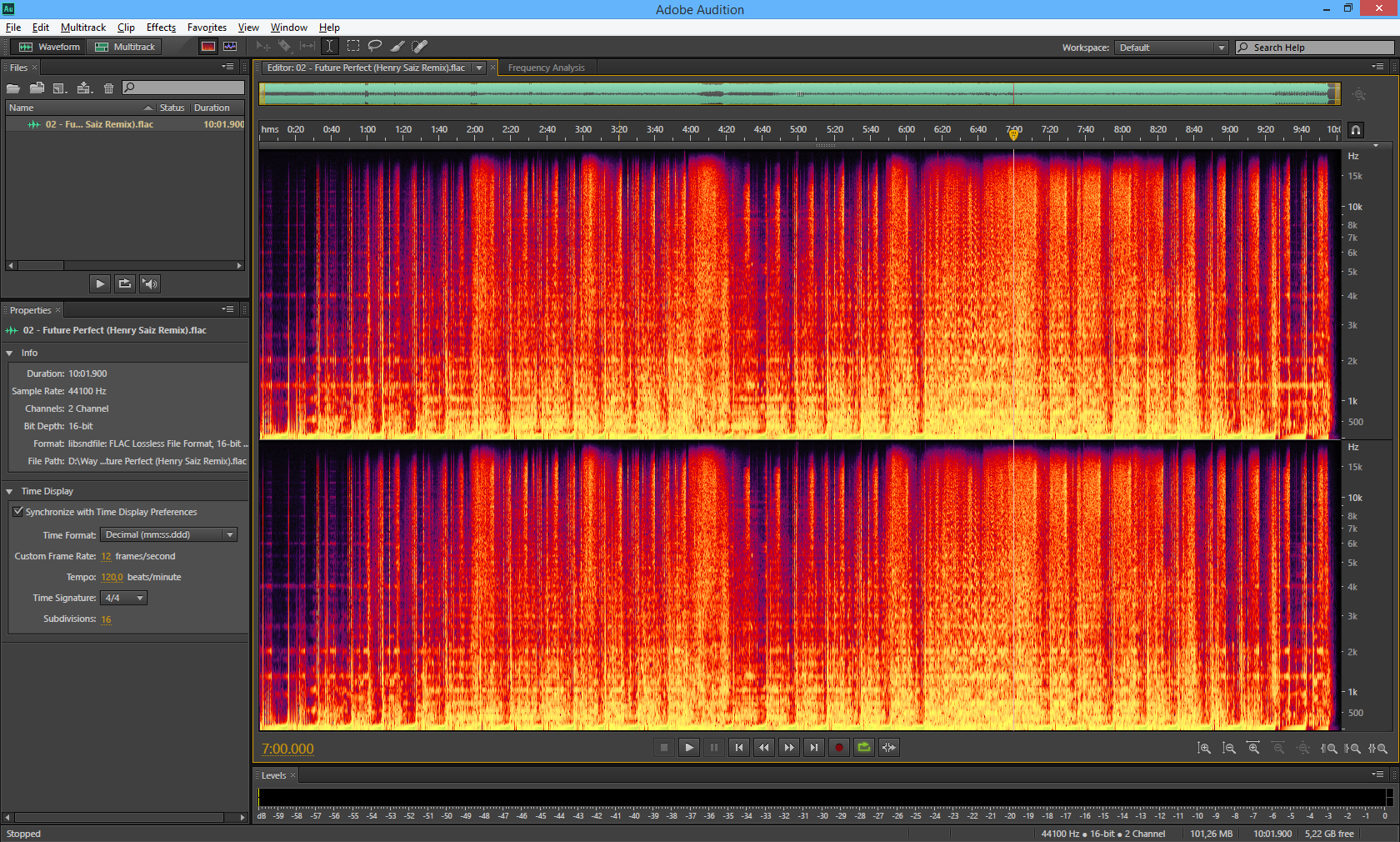Click overview waveform navigator bar
Screen dimensions: 1400x842
pos(800,94)
